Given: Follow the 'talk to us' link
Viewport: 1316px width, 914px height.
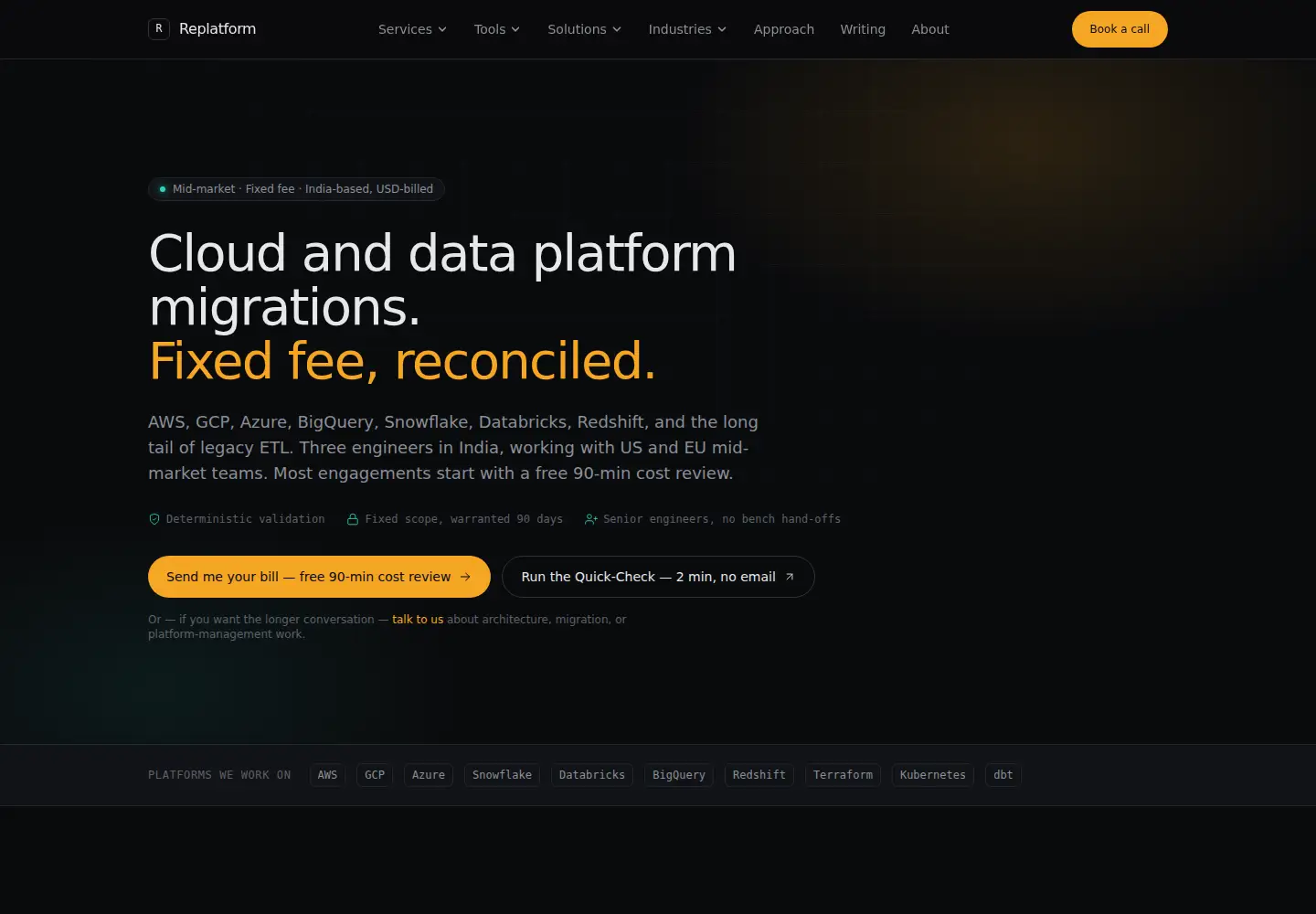Looking at the screenshot, I should (418, 620).
